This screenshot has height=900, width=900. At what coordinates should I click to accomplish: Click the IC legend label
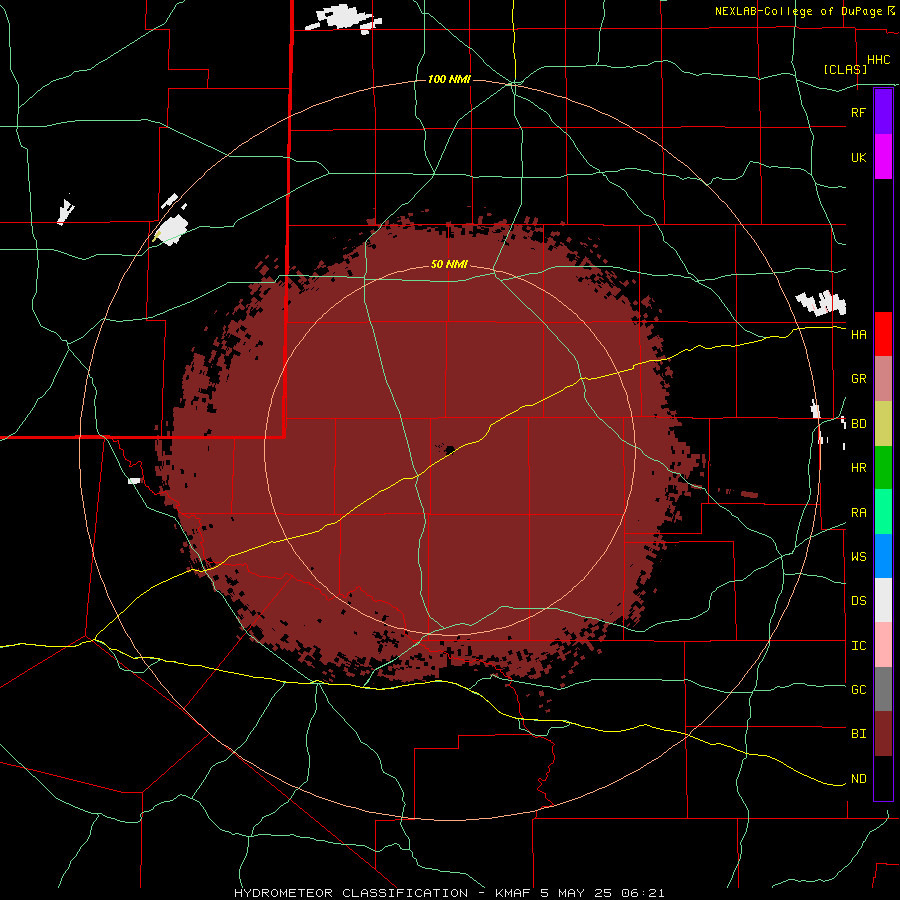[x=859, y=646]
